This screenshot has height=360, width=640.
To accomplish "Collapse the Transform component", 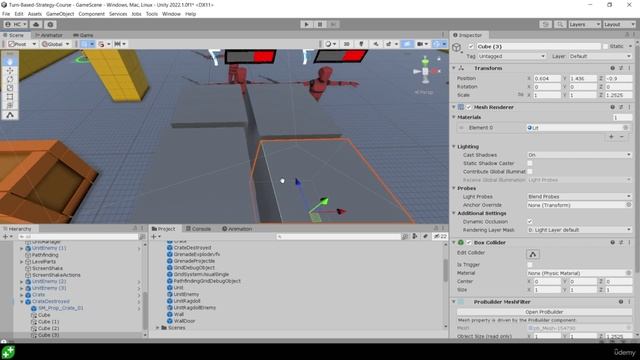I will point(454,68).
